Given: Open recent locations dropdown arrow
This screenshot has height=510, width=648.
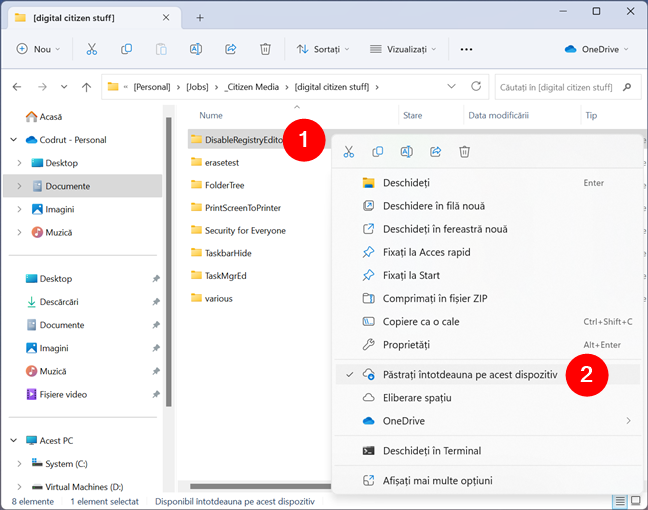Looking at the screenshot, I should pyautogui.click(x=64, y=87).
